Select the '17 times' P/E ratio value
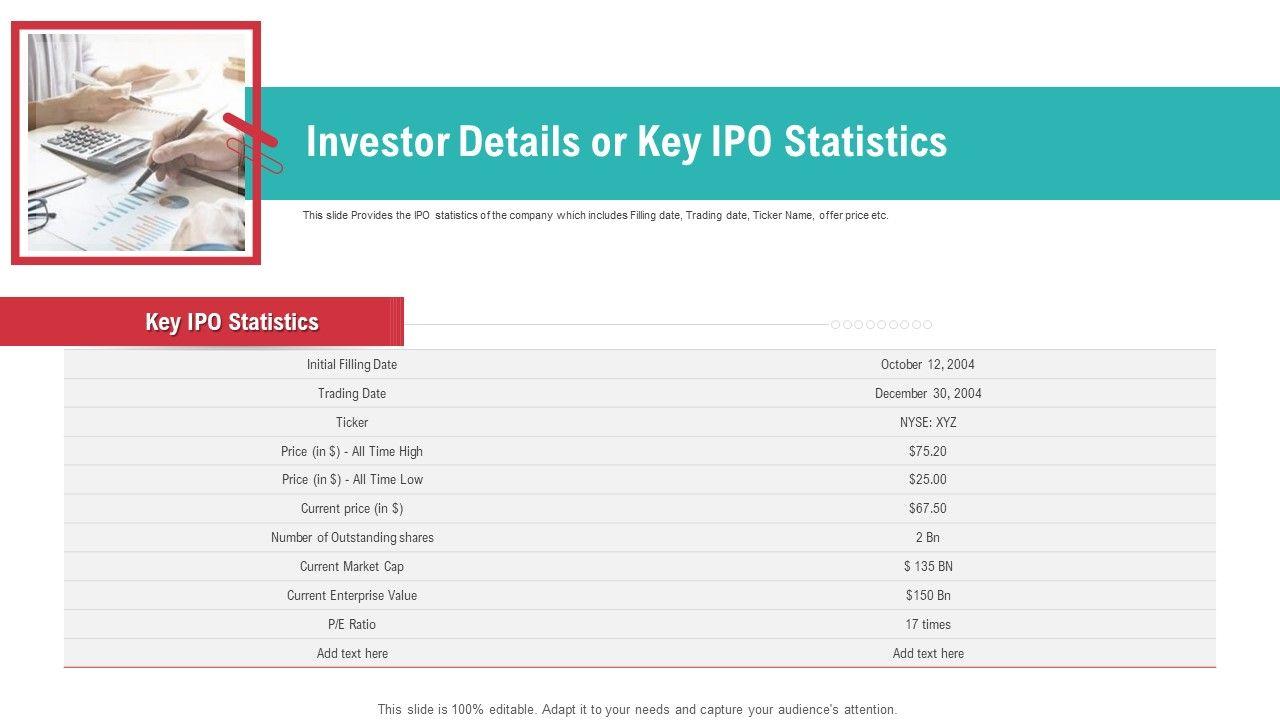This screenshot has width=1280, height=720. pyautogui.click(x=927, y=625)
